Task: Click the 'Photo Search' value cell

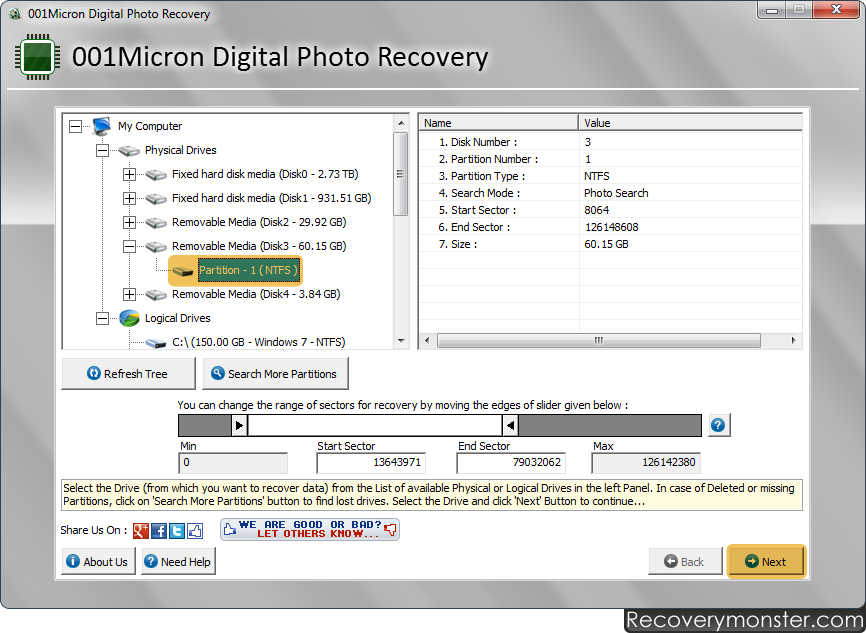Action: point(616,193)
